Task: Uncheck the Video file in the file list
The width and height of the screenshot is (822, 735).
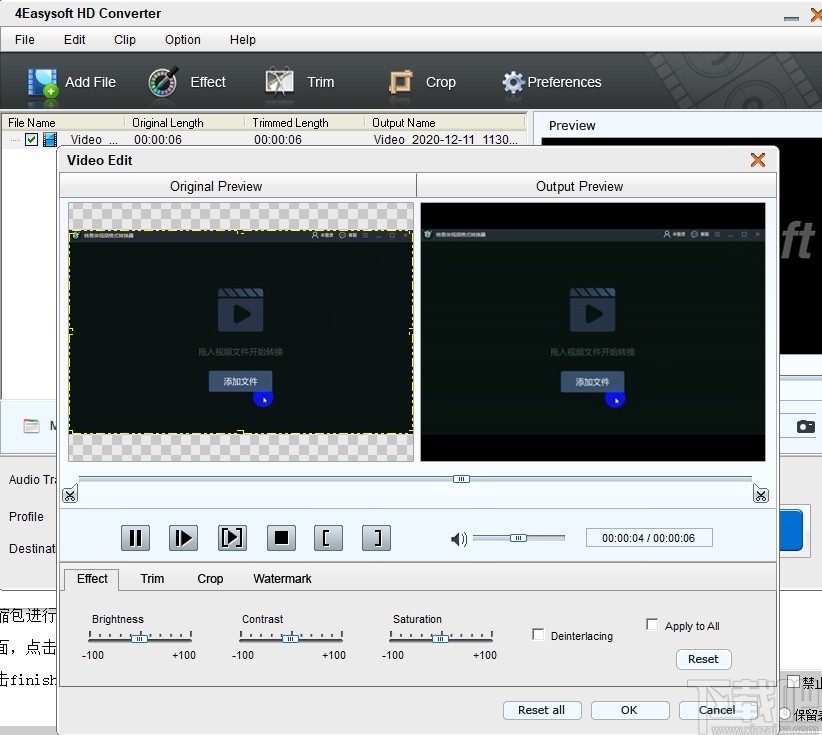Action: click(31, 139)
